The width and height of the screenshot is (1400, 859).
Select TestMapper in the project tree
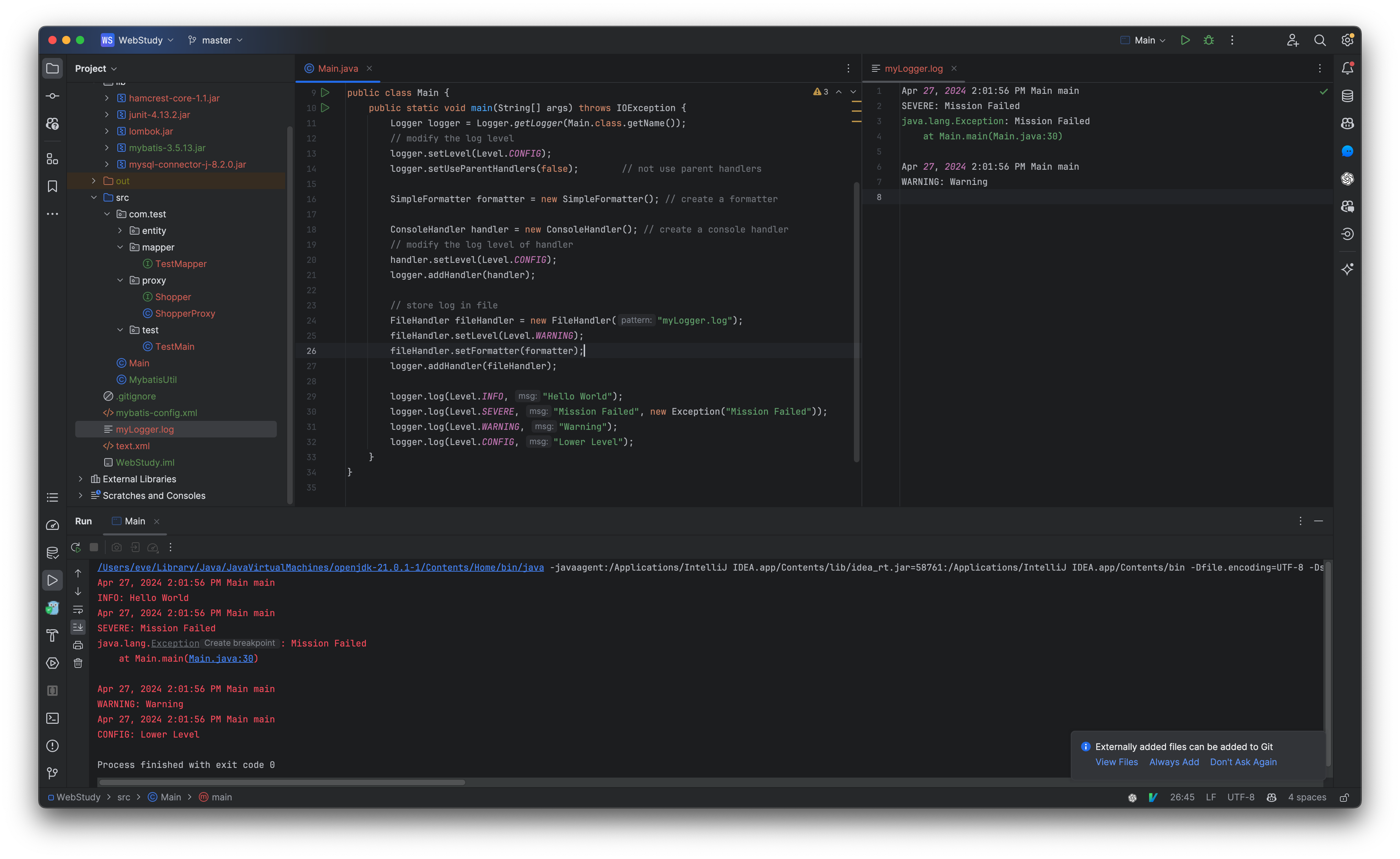tap(181, 264)
